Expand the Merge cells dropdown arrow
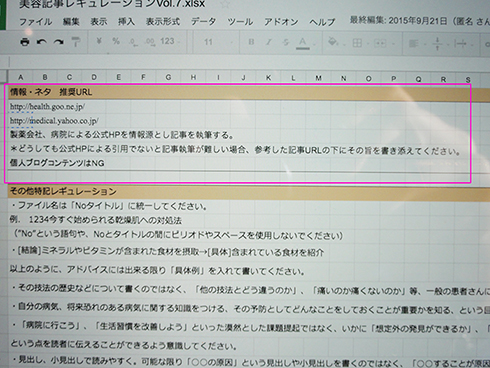The image size is (490, 368). click(x=393, y=44)
